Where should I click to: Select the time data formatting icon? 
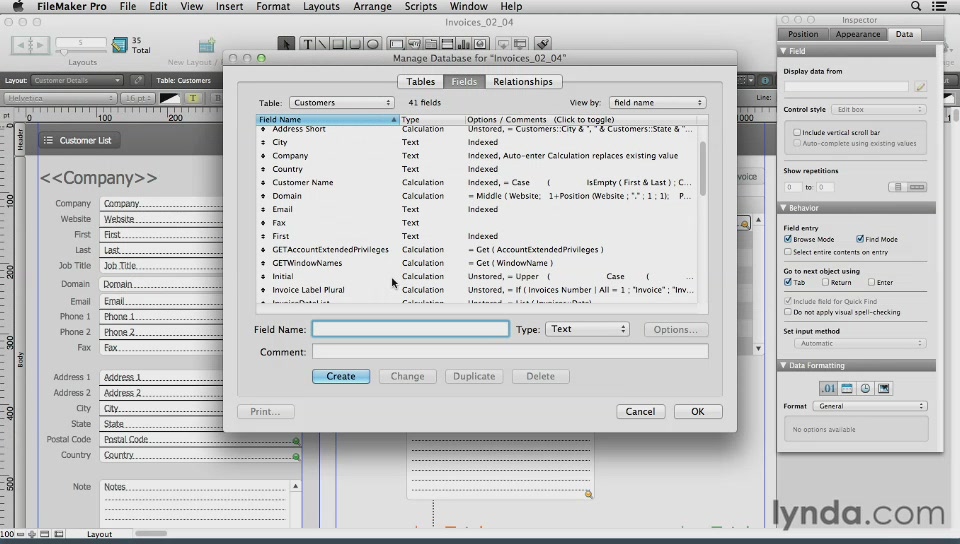click(865, 389)
